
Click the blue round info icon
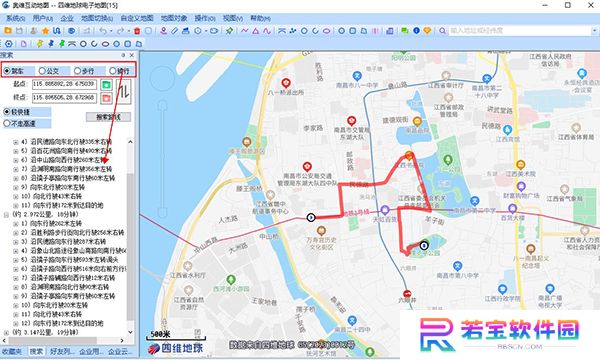tap(416, 31)
